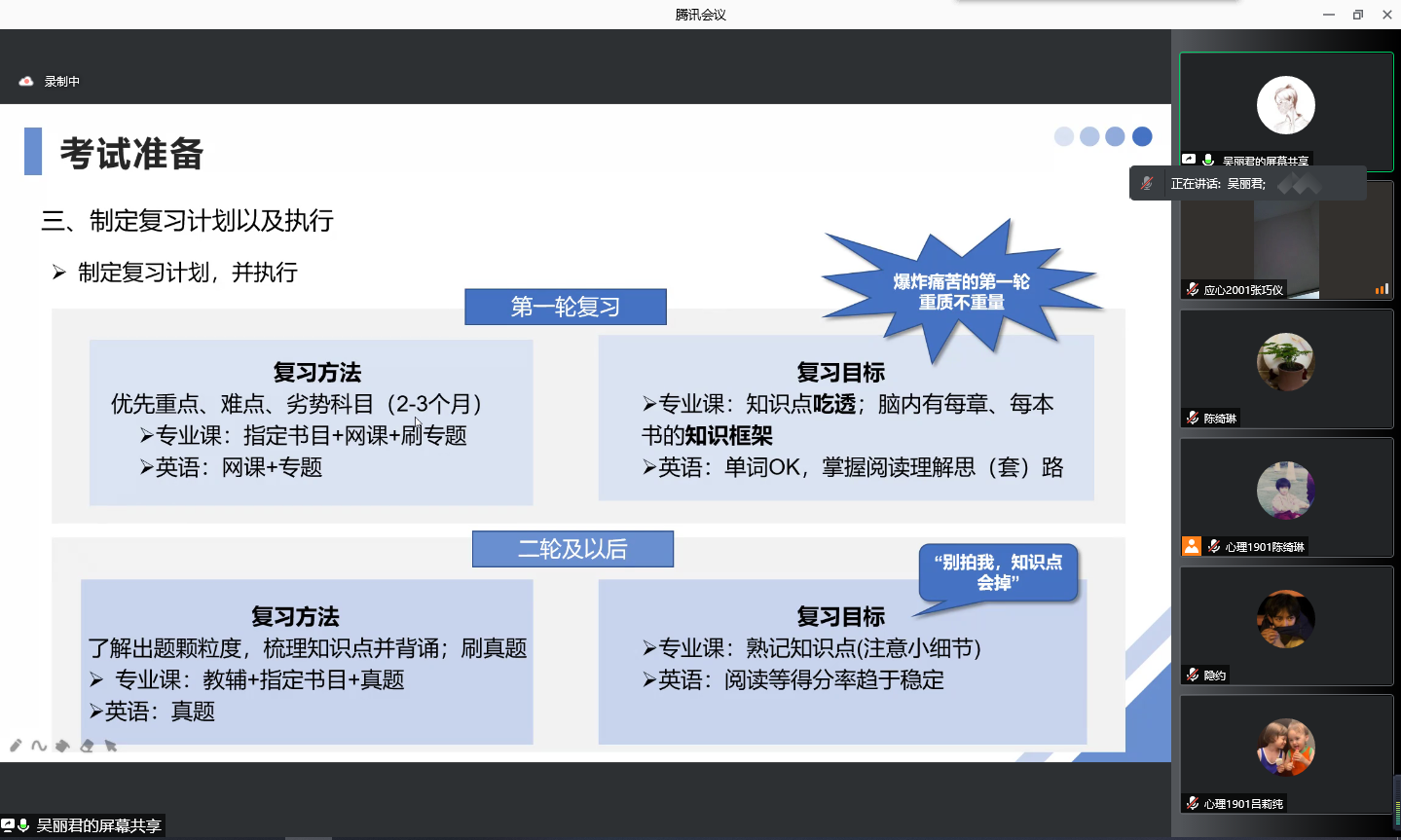Click the curve line tool icon

(39, 746)
